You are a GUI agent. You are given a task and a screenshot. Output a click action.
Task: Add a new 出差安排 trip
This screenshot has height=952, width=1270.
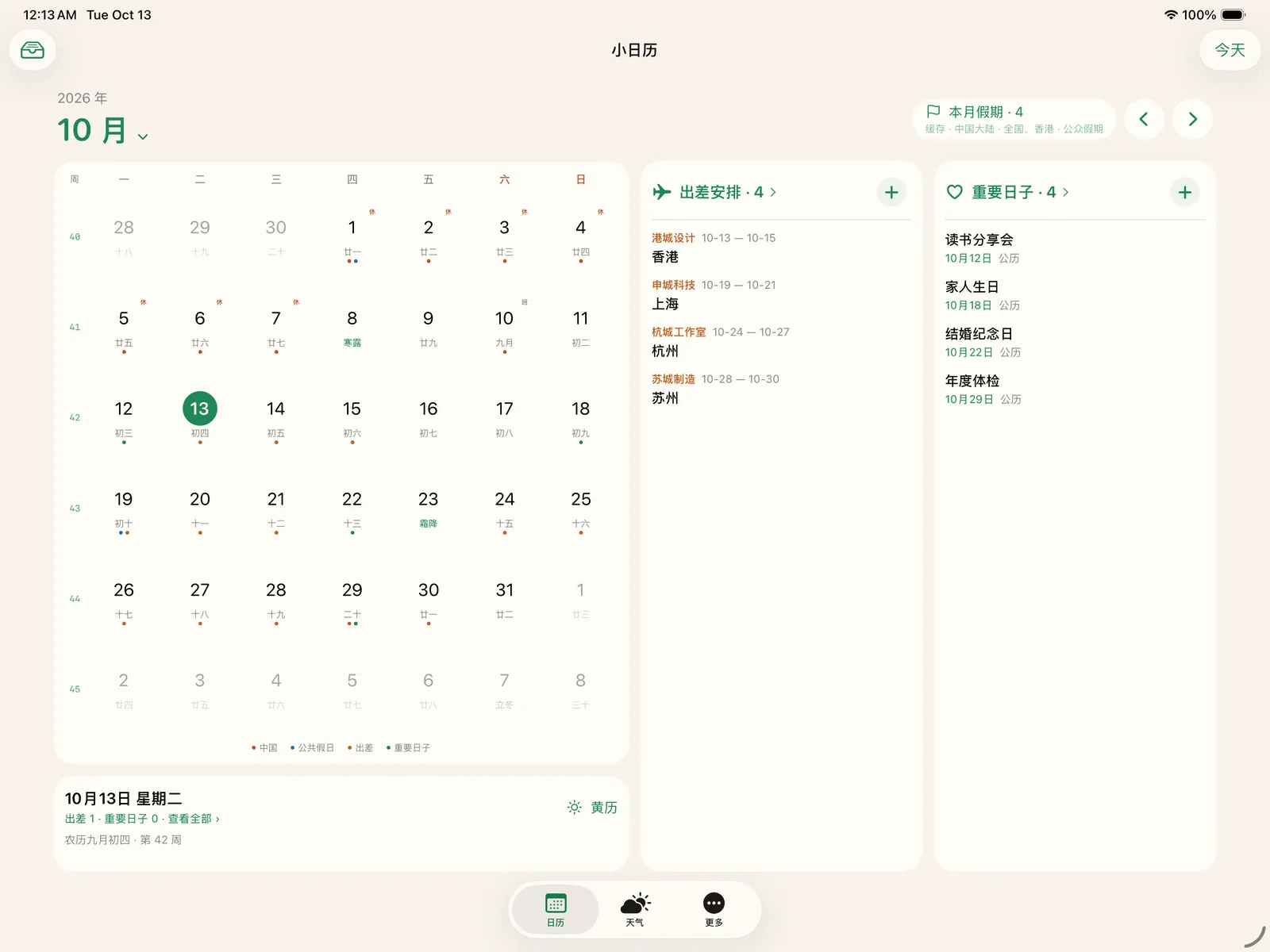point(891,192)
